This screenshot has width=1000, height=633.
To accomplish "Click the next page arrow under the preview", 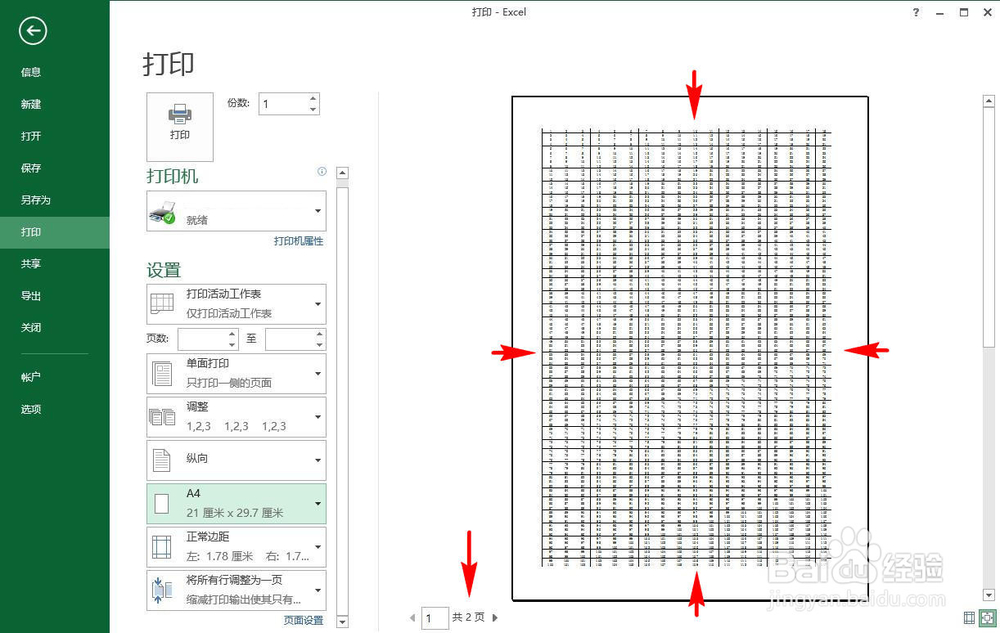I will (x=494, y=618).
